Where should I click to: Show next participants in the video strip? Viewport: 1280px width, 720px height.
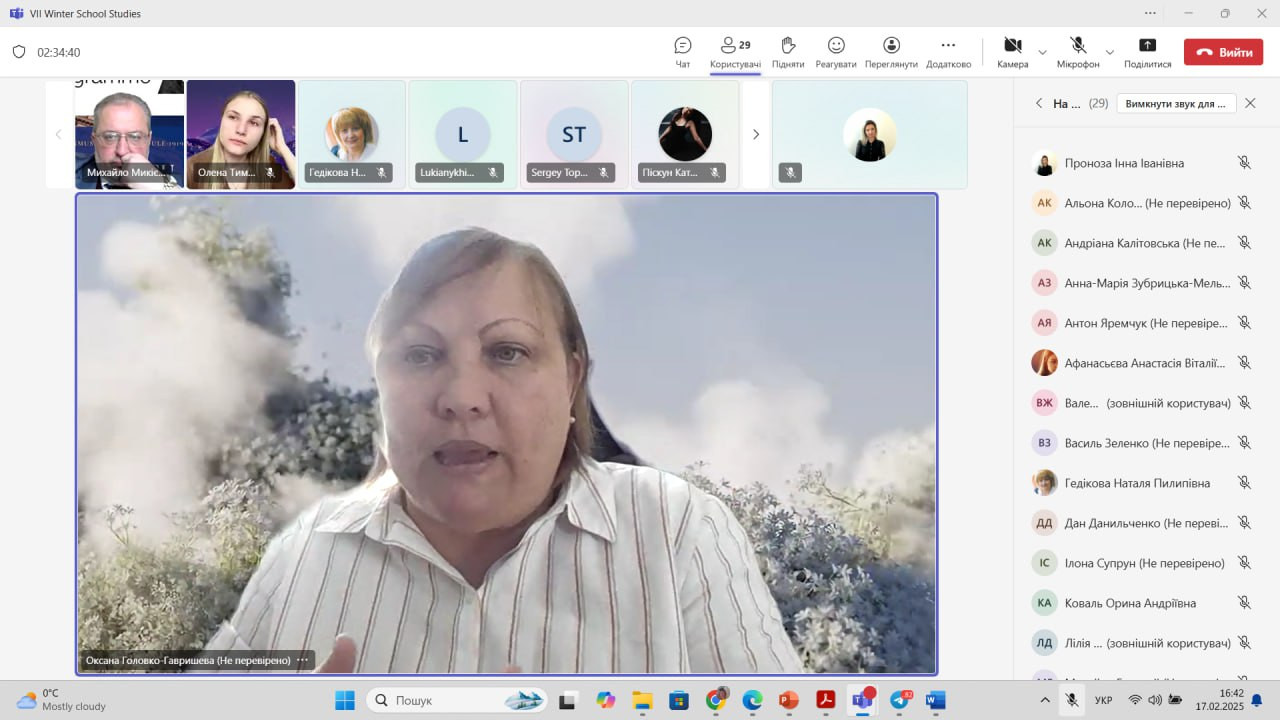click(755, 134)
